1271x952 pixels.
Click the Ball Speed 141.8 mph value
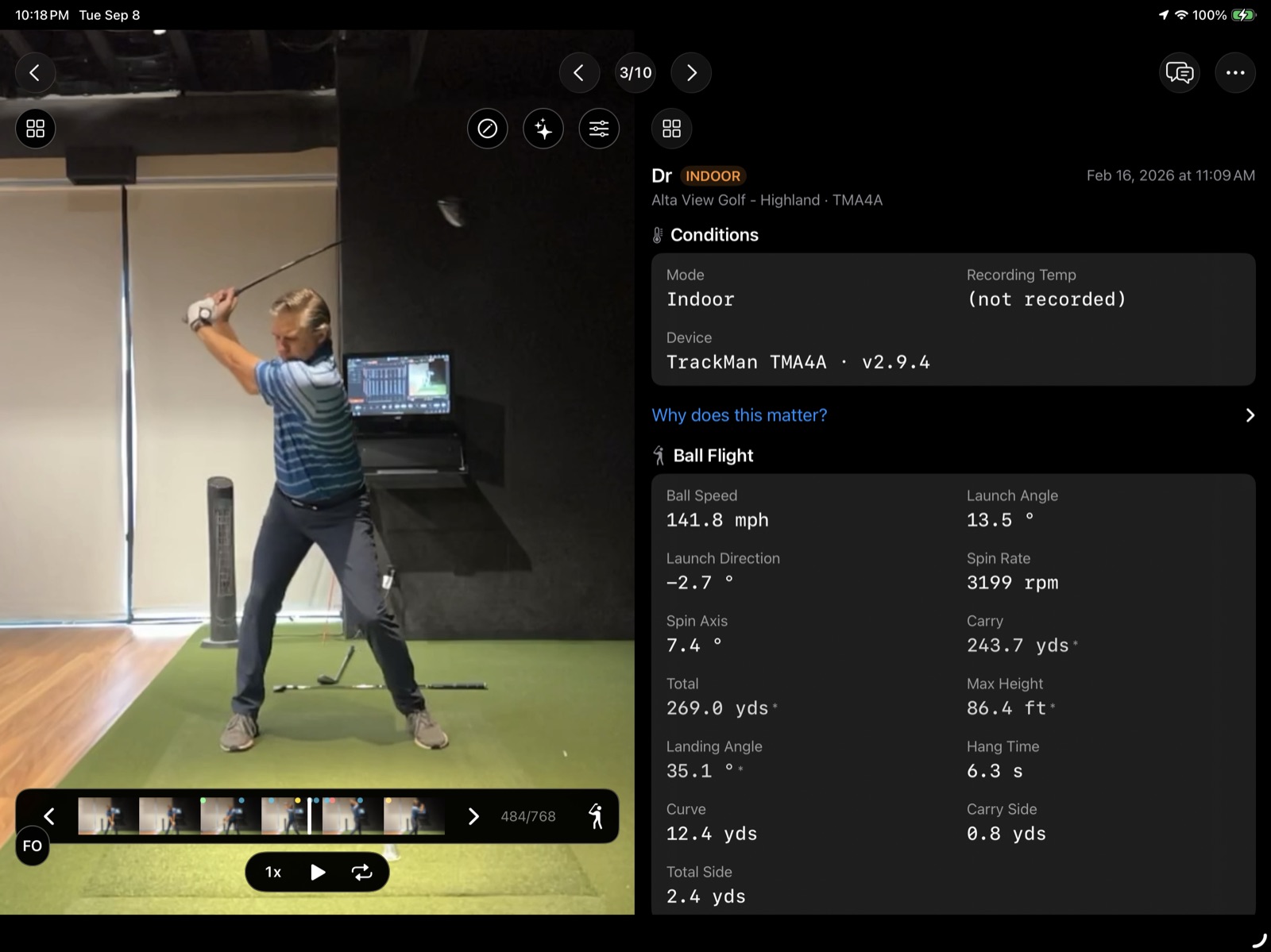[717, 520]
